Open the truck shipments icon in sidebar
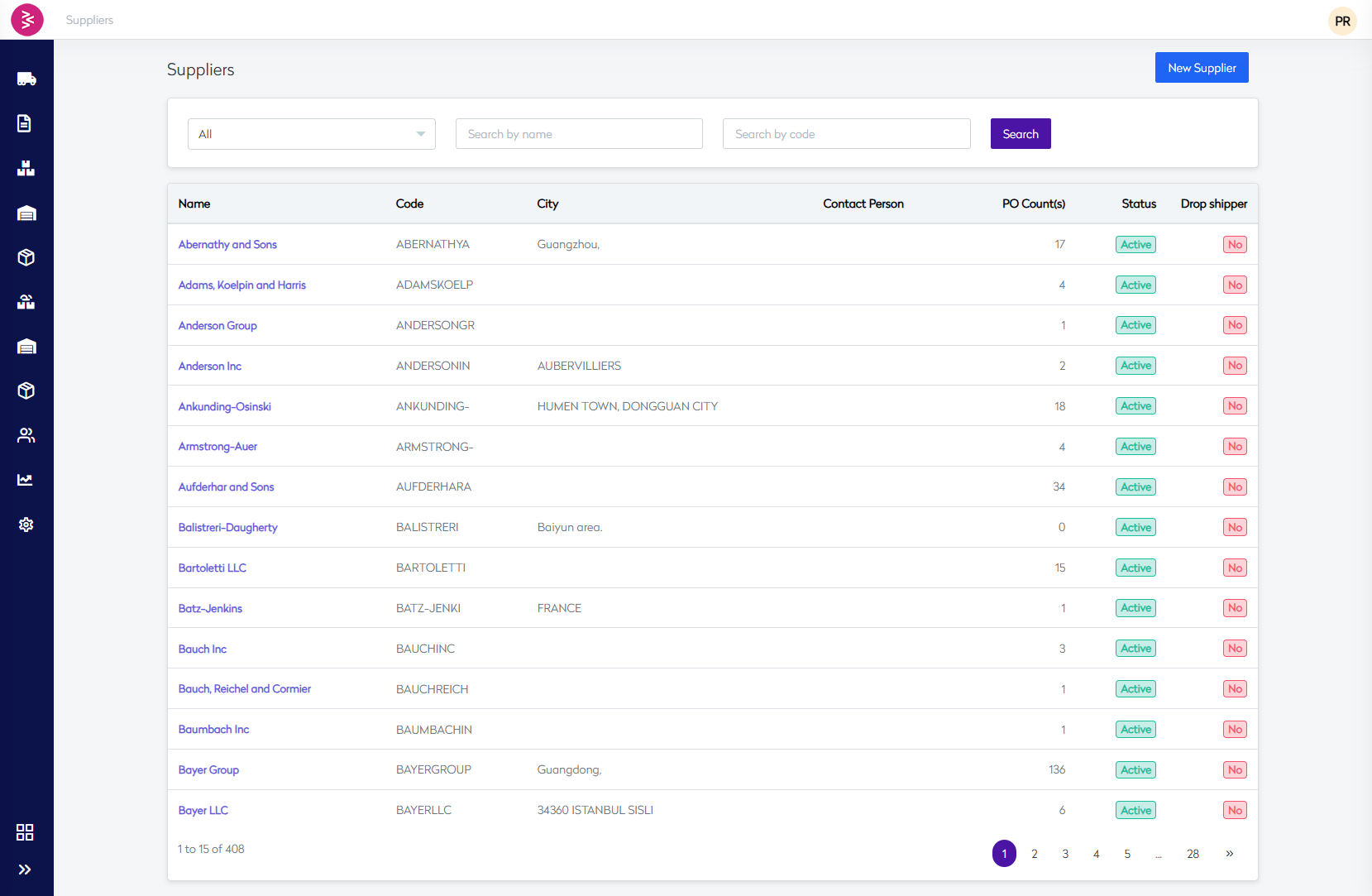This screenshot has height=896, width=1372. [26, 79]
